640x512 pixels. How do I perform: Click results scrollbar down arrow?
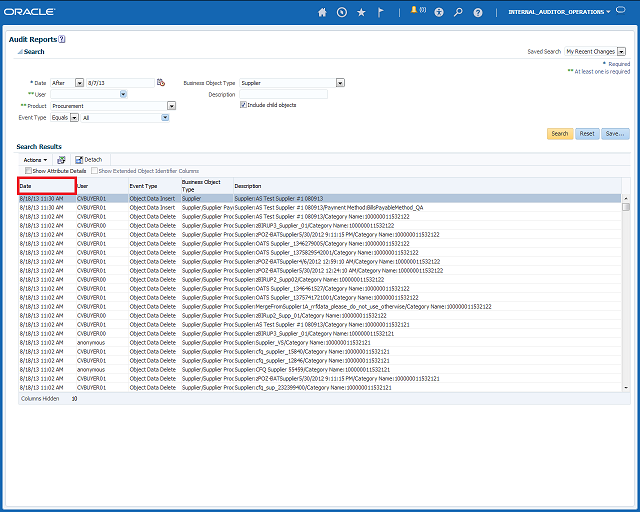pos(626,387)
